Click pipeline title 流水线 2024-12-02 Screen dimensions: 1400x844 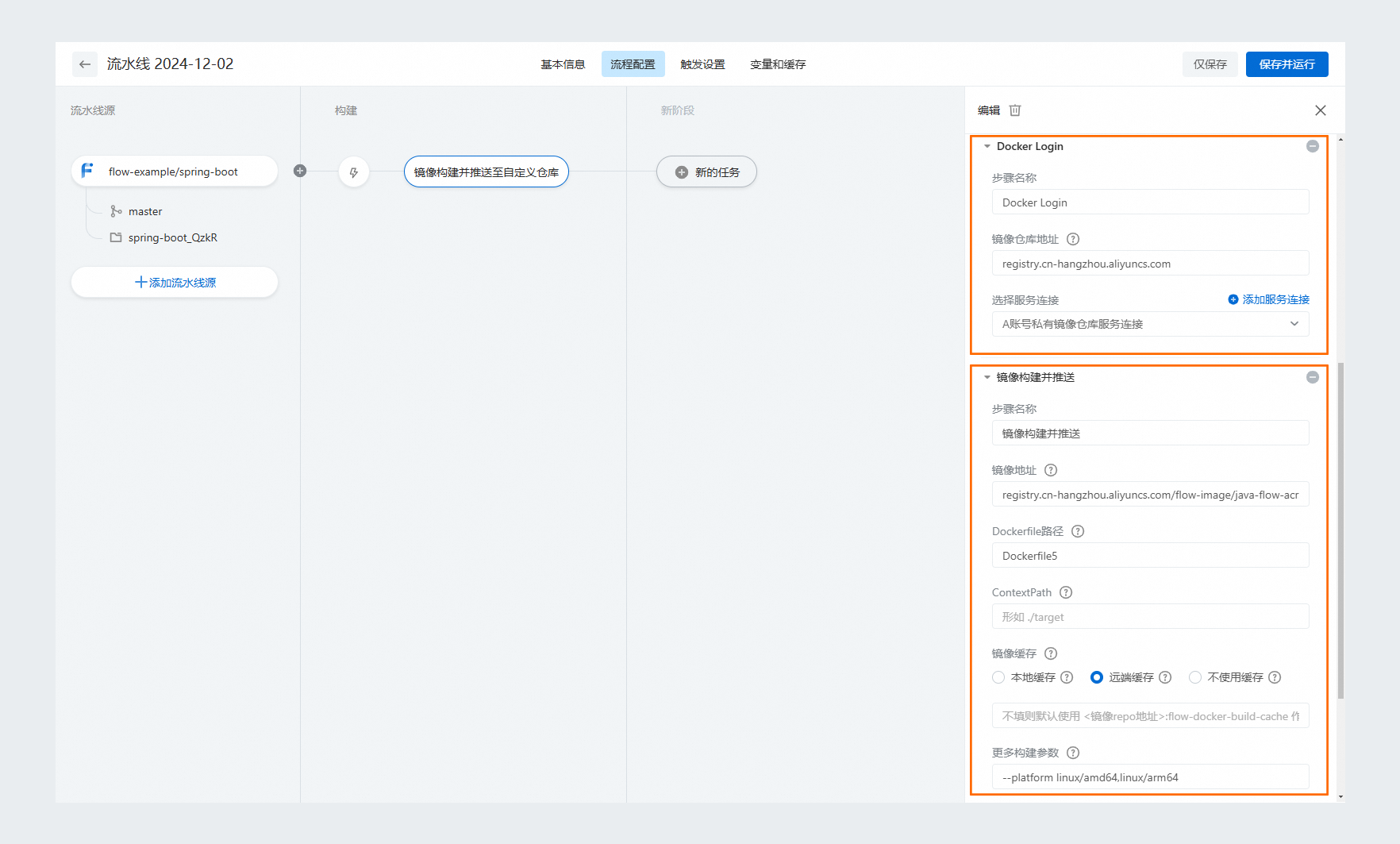170,64
